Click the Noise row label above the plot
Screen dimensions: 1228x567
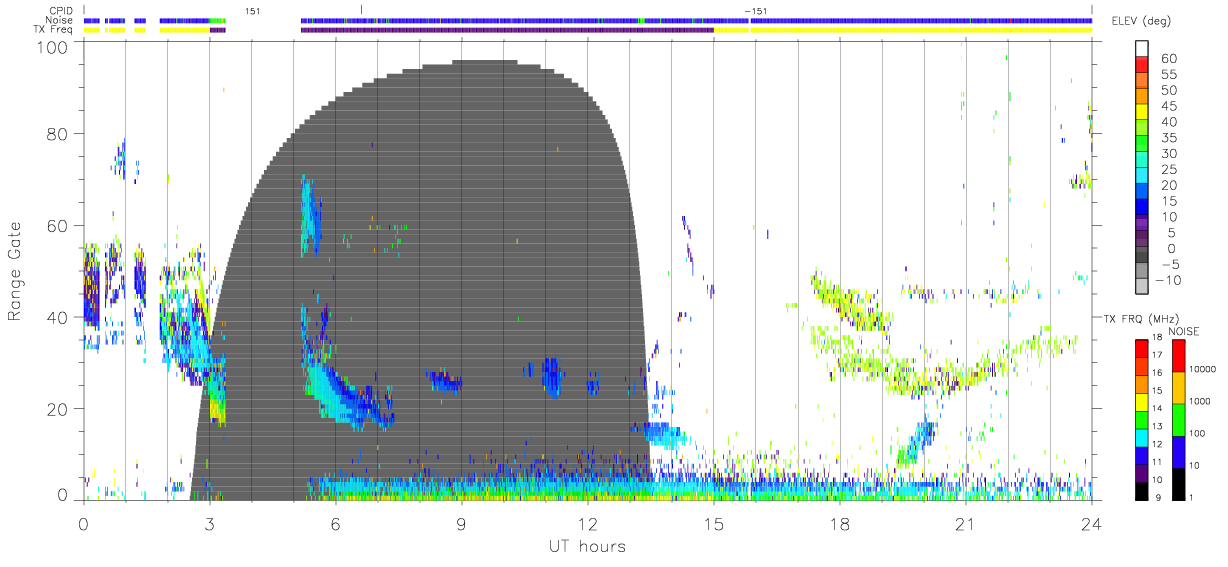pos(59,20)
